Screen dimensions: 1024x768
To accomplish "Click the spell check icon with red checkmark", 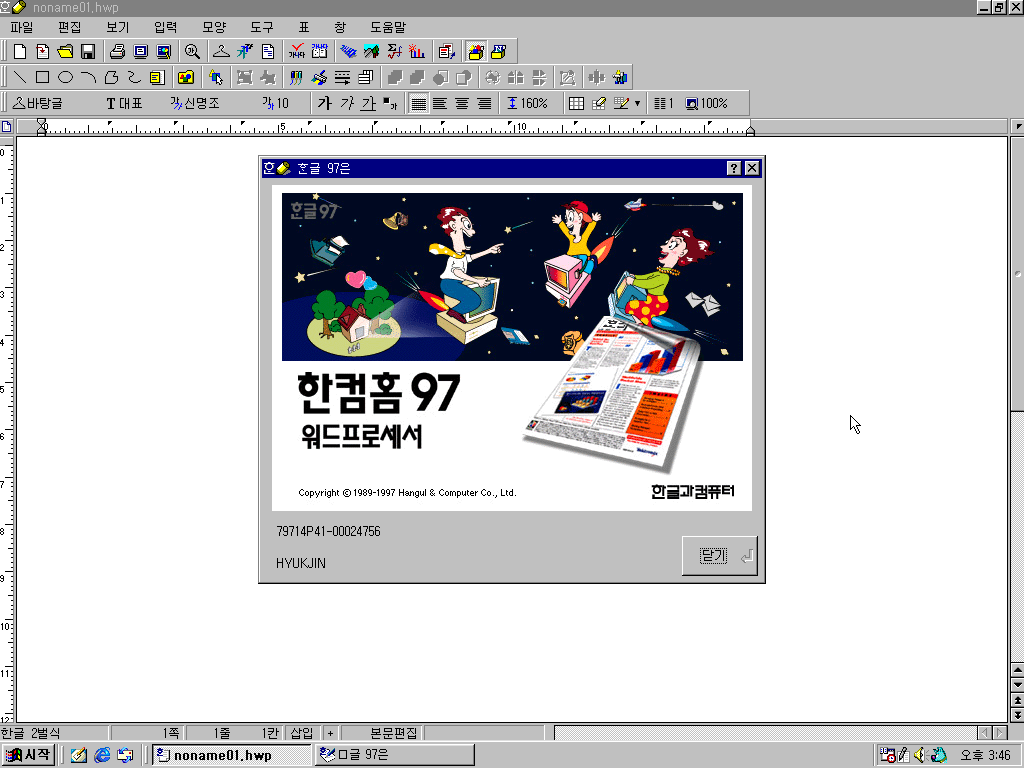I will pos(296,52).
